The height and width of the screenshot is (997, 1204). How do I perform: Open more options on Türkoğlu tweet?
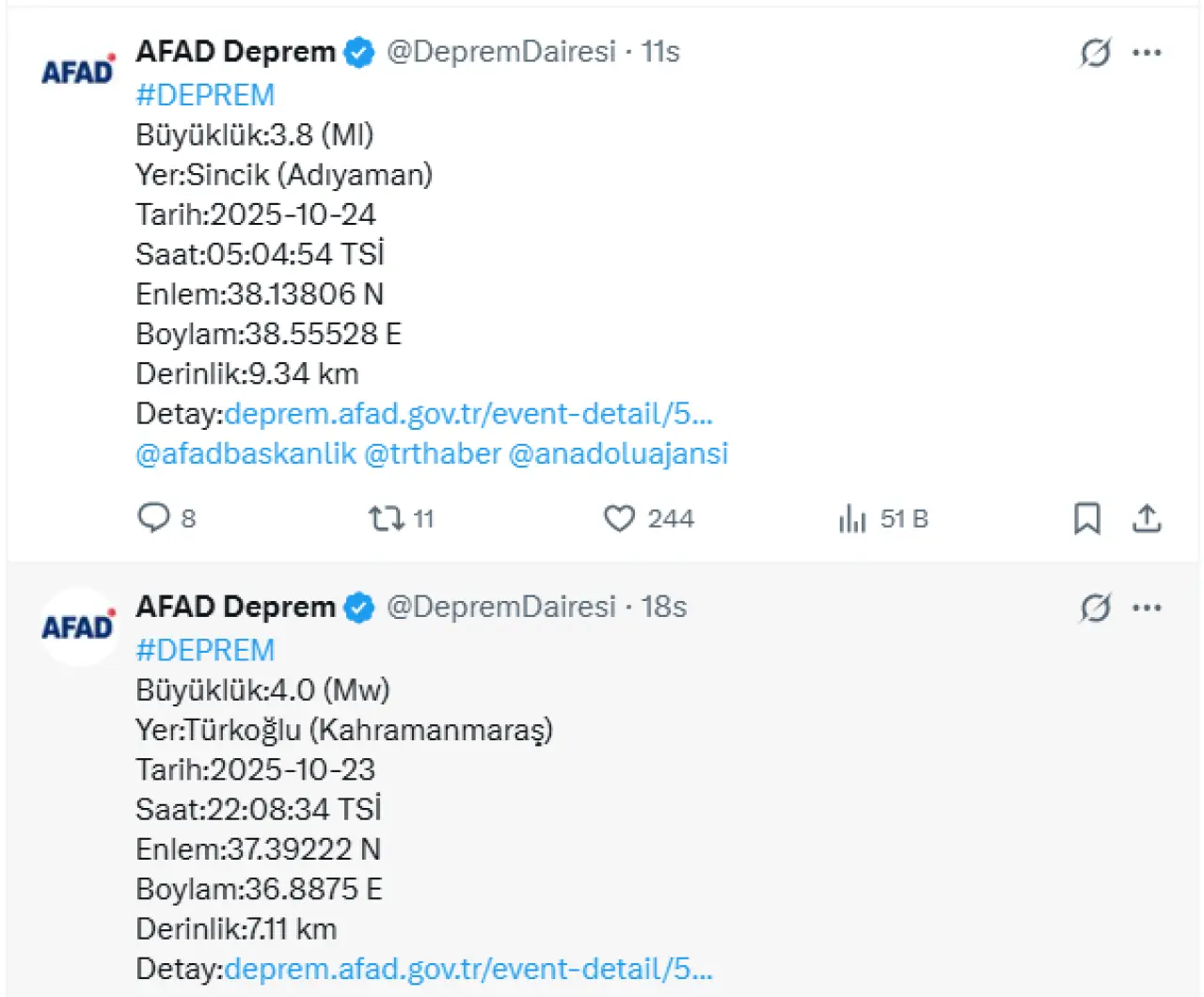(x=1147, y=608)
